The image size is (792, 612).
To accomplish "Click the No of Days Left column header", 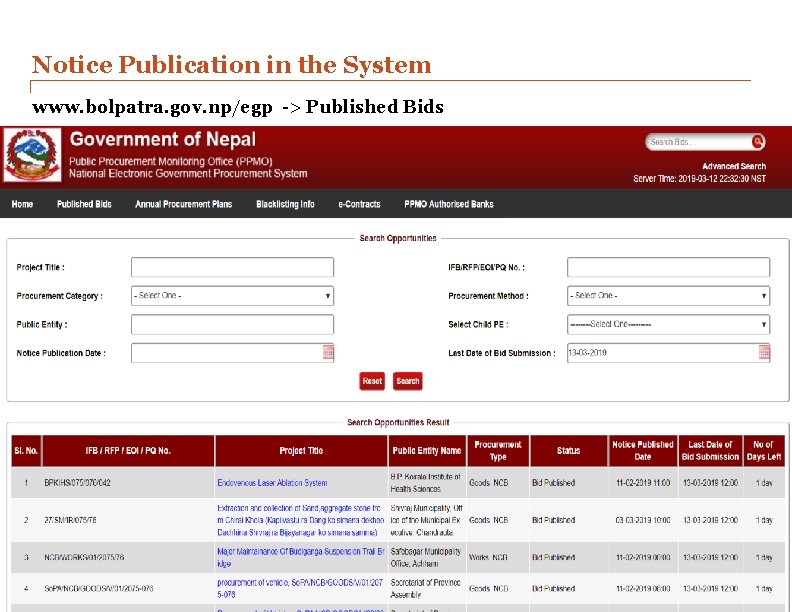I will tap(764, 451).
